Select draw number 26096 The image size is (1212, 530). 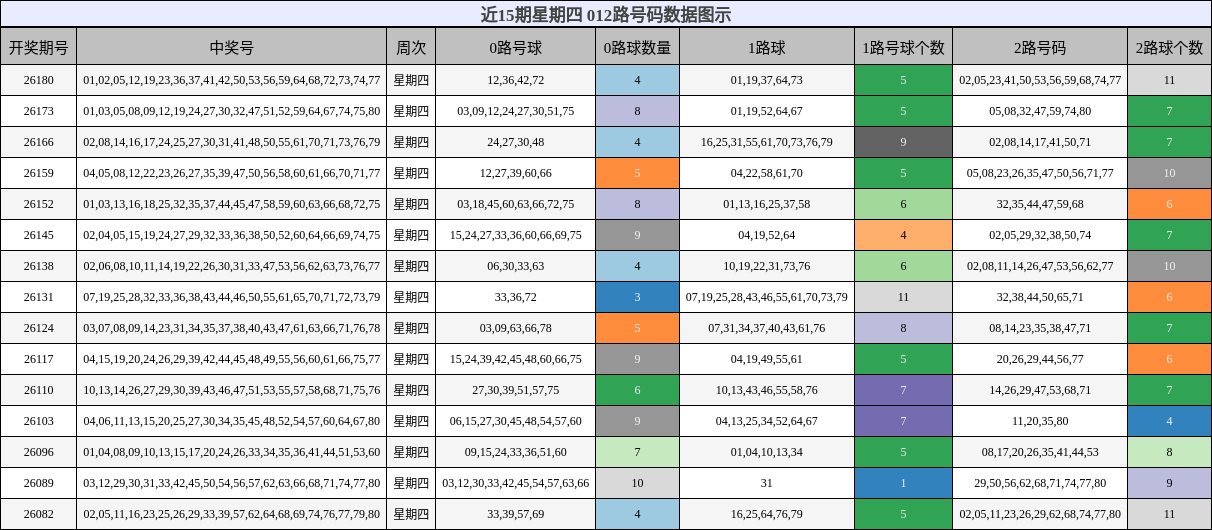pyautogui.click(x=39, y=452)
